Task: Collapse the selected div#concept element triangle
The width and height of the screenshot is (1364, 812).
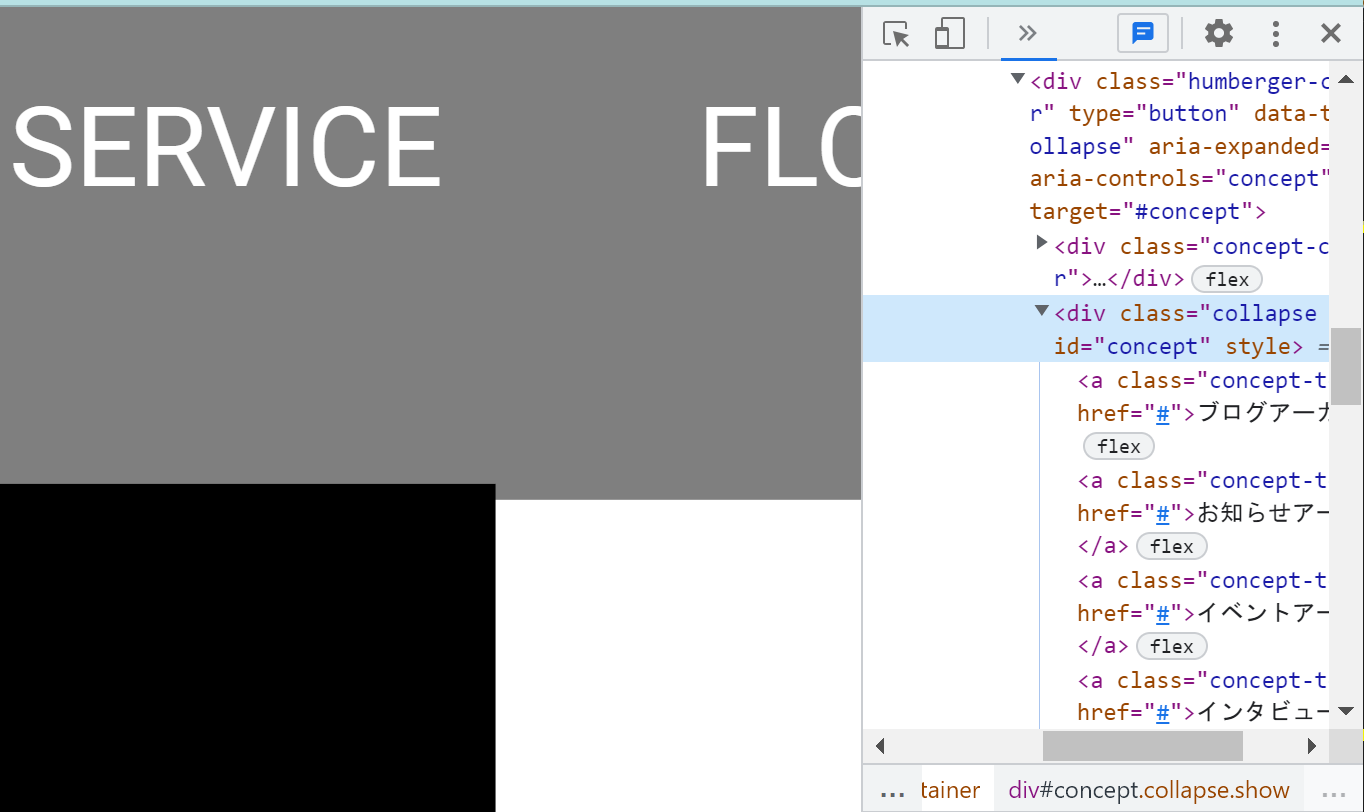Action: point(1041,311)
